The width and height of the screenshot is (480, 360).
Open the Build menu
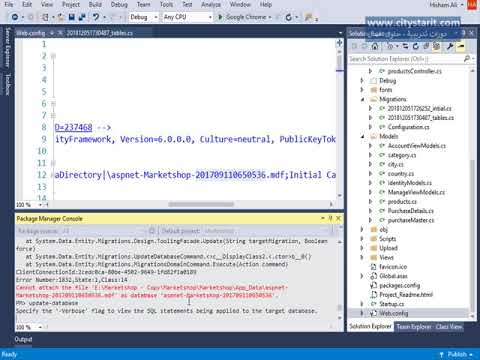[95, 5]
